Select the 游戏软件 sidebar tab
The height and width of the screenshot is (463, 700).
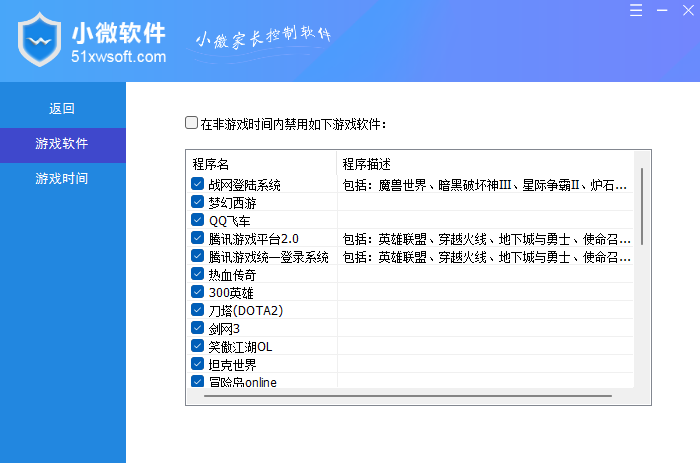pyautogui.click(x=62, y=144)
